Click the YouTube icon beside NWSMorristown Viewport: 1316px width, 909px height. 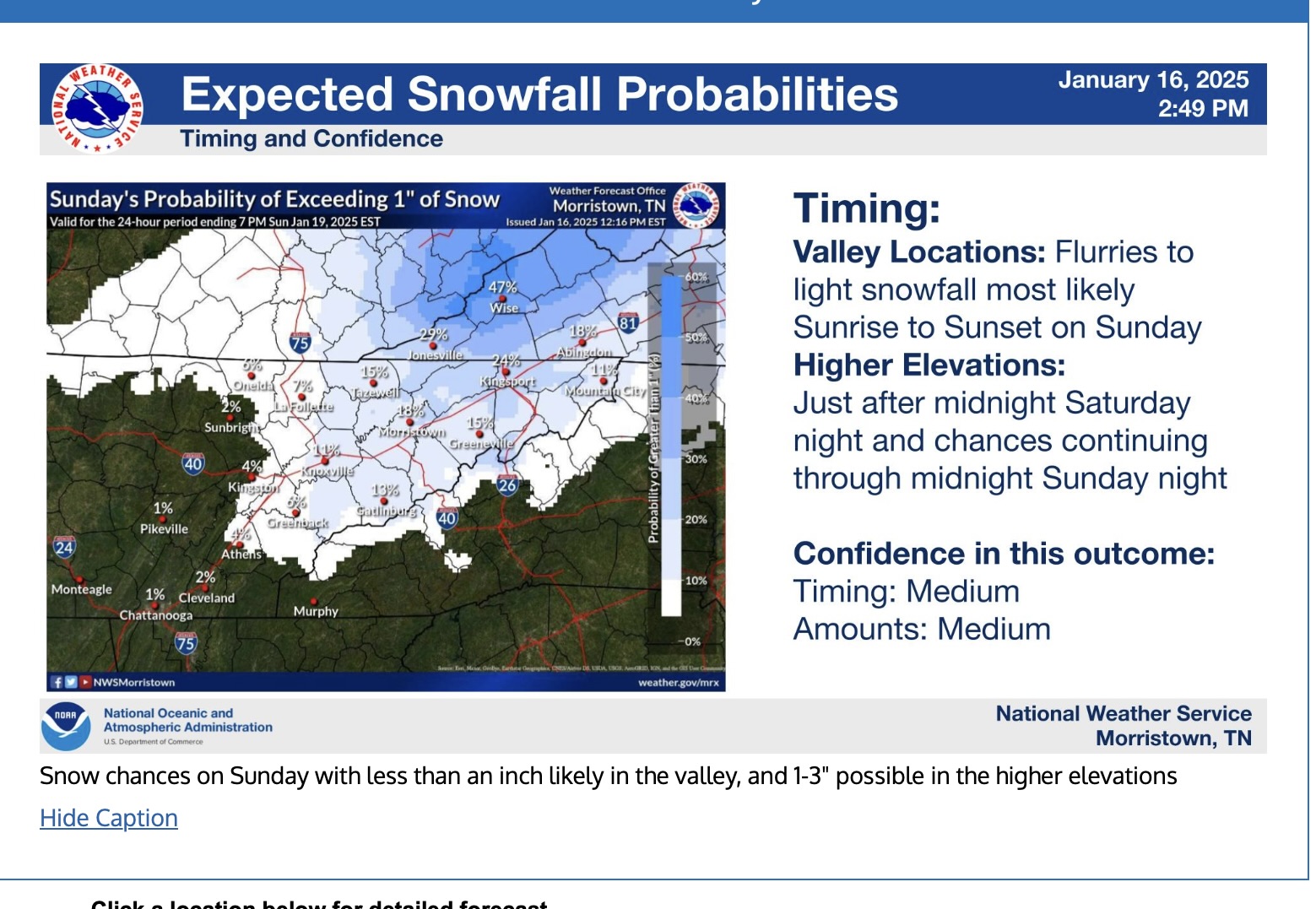click(x=85, y=682)
